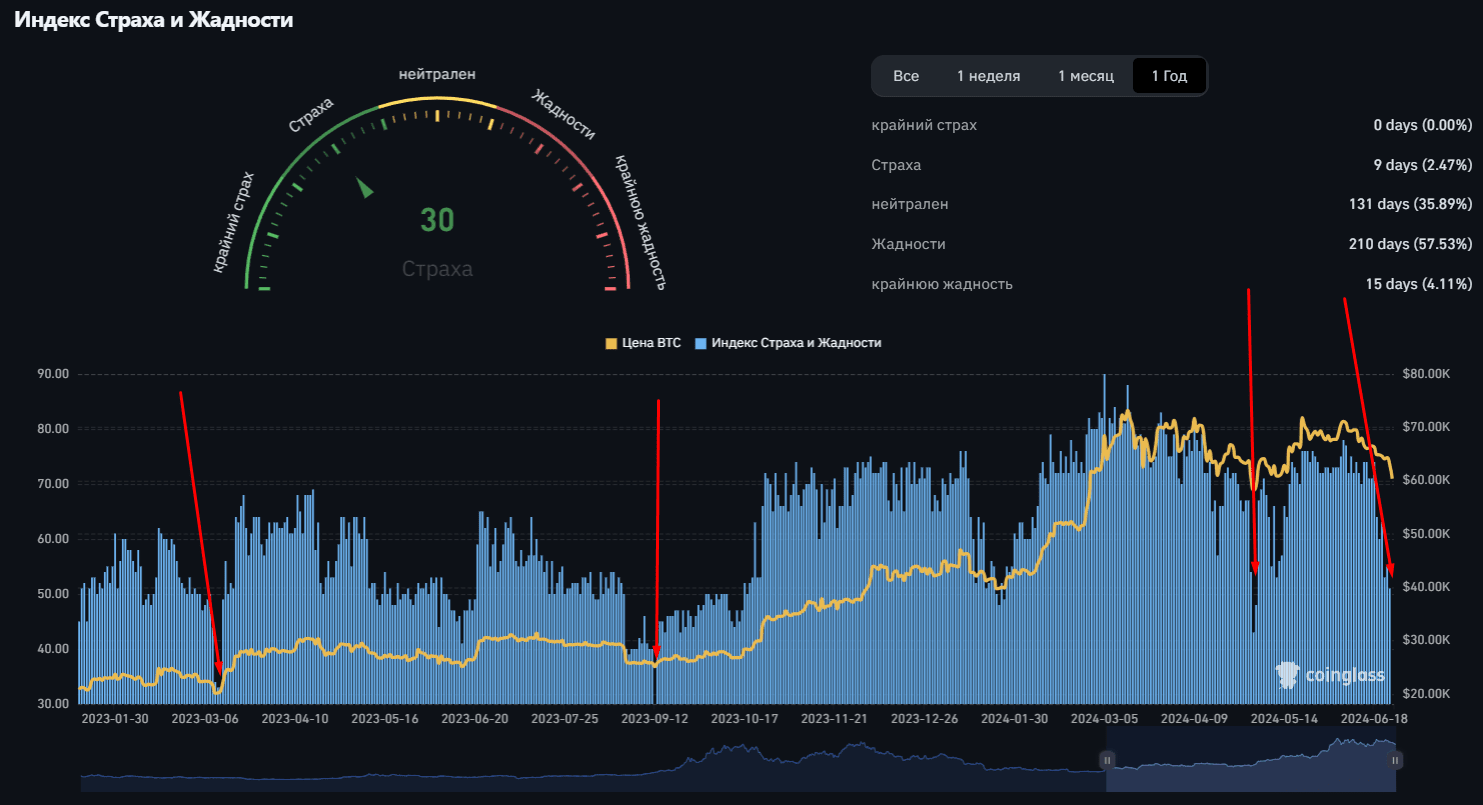Click the 2024-03-05 date axis label
The width and height of the screenshot is (1483, 805).
tap(1104, 718)
